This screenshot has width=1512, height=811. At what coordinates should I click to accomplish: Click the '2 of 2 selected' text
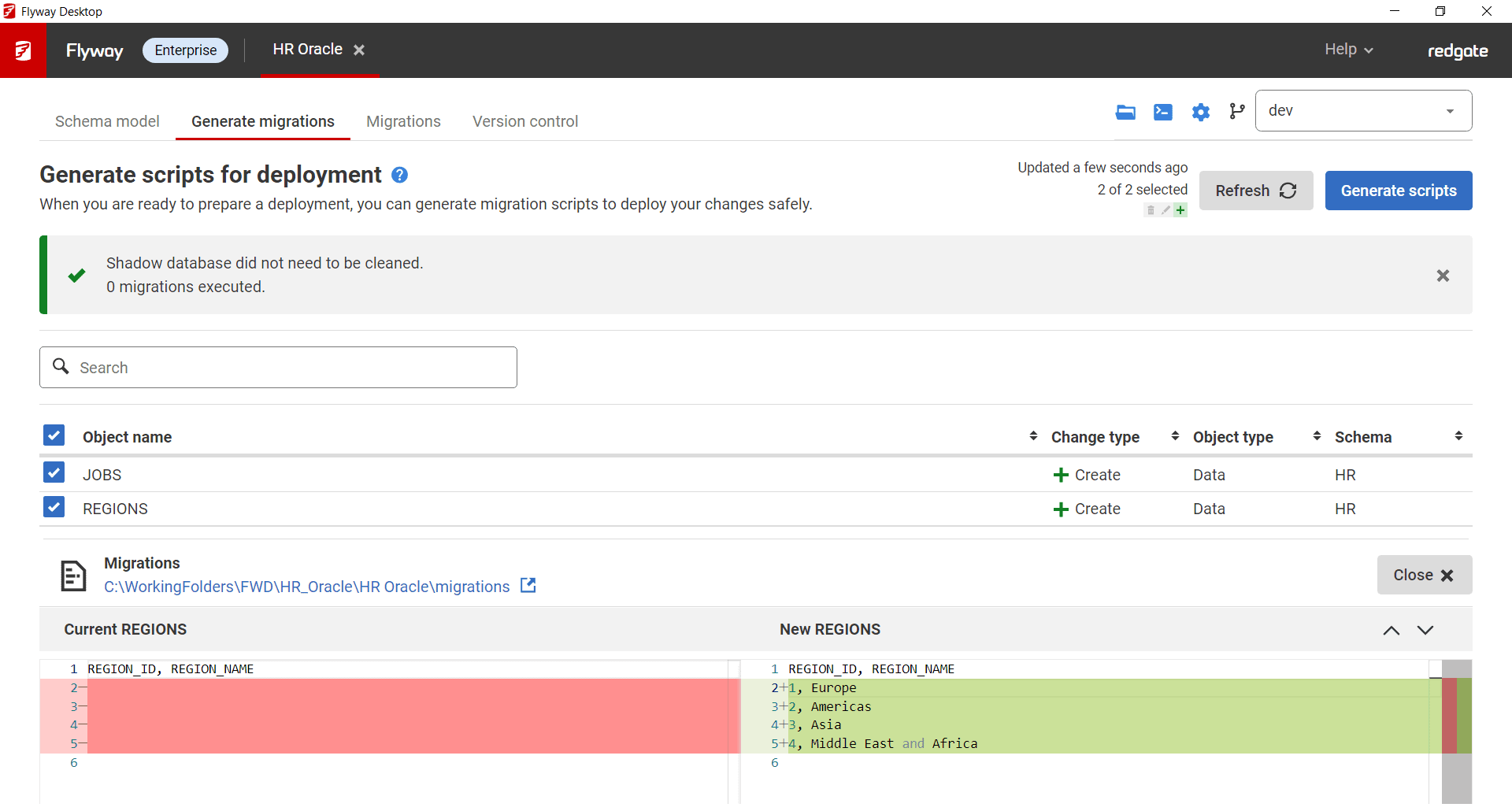(x=1142, y=190)
